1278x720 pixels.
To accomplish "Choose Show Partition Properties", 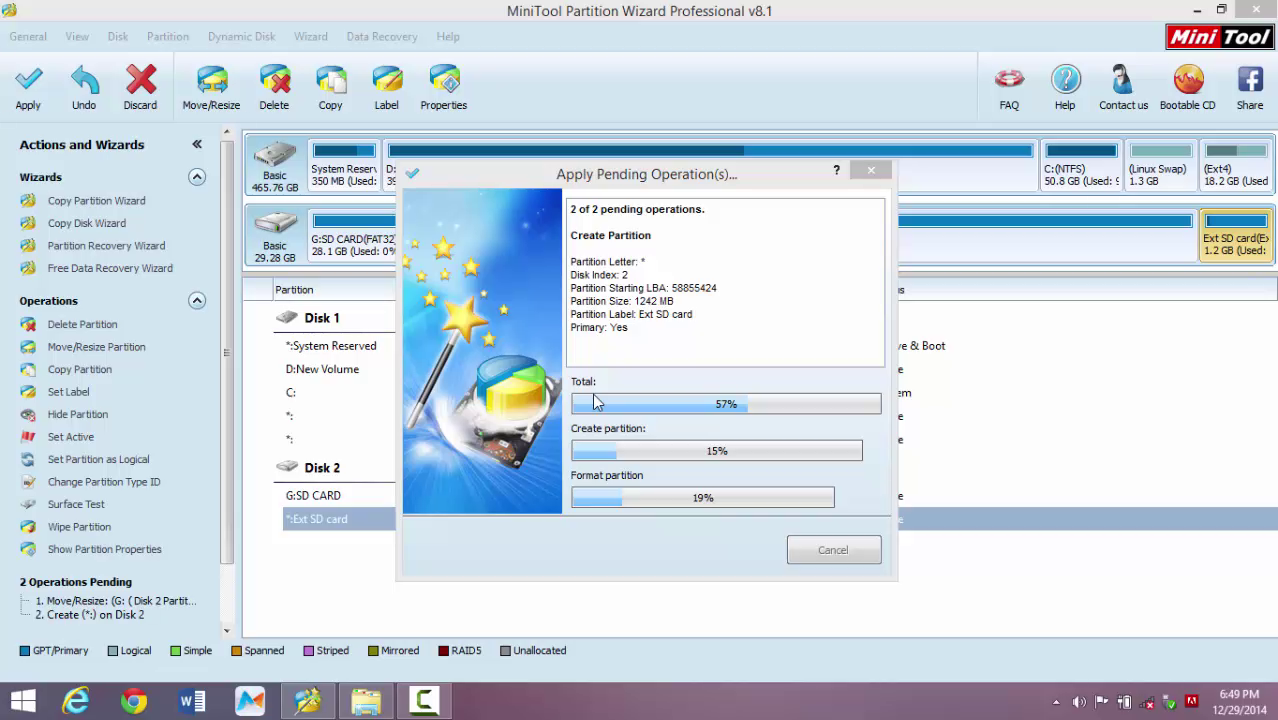I will 104,549.
